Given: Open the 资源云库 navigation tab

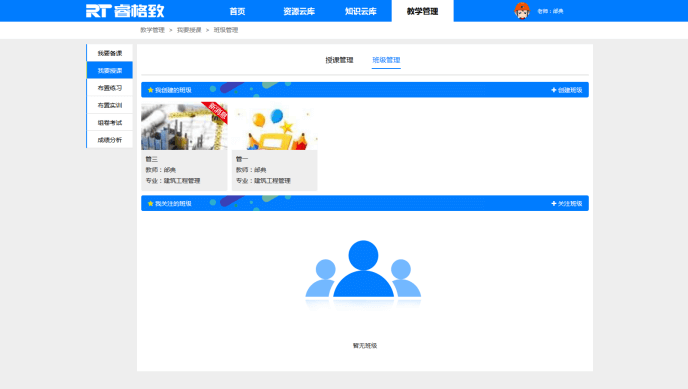Looking at the screenshot, I should pyautogui.click(x=299, y=11).
